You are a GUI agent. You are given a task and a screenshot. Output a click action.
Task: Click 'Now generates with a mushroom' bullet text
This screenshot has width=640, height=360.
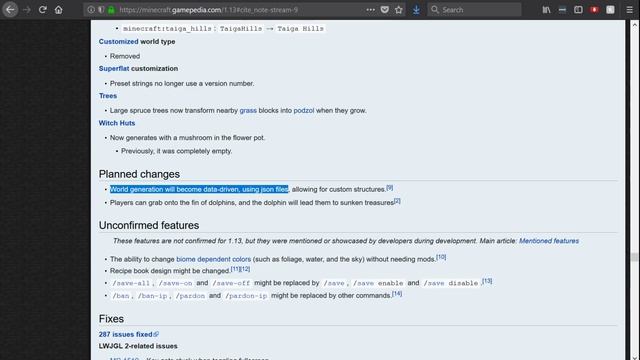187,138
